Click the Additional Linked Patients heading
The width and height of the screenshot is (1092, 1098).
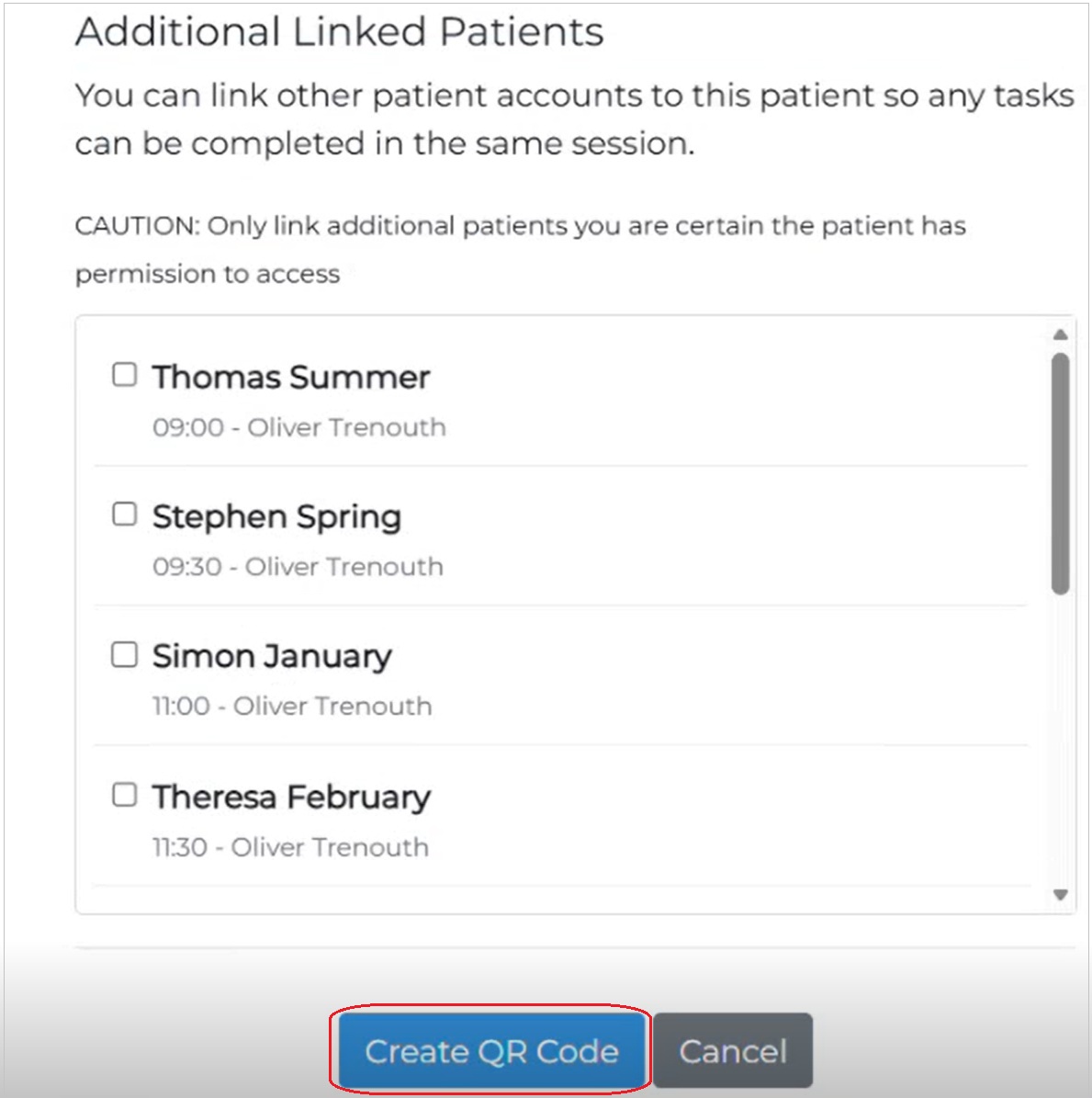point(340,31)
